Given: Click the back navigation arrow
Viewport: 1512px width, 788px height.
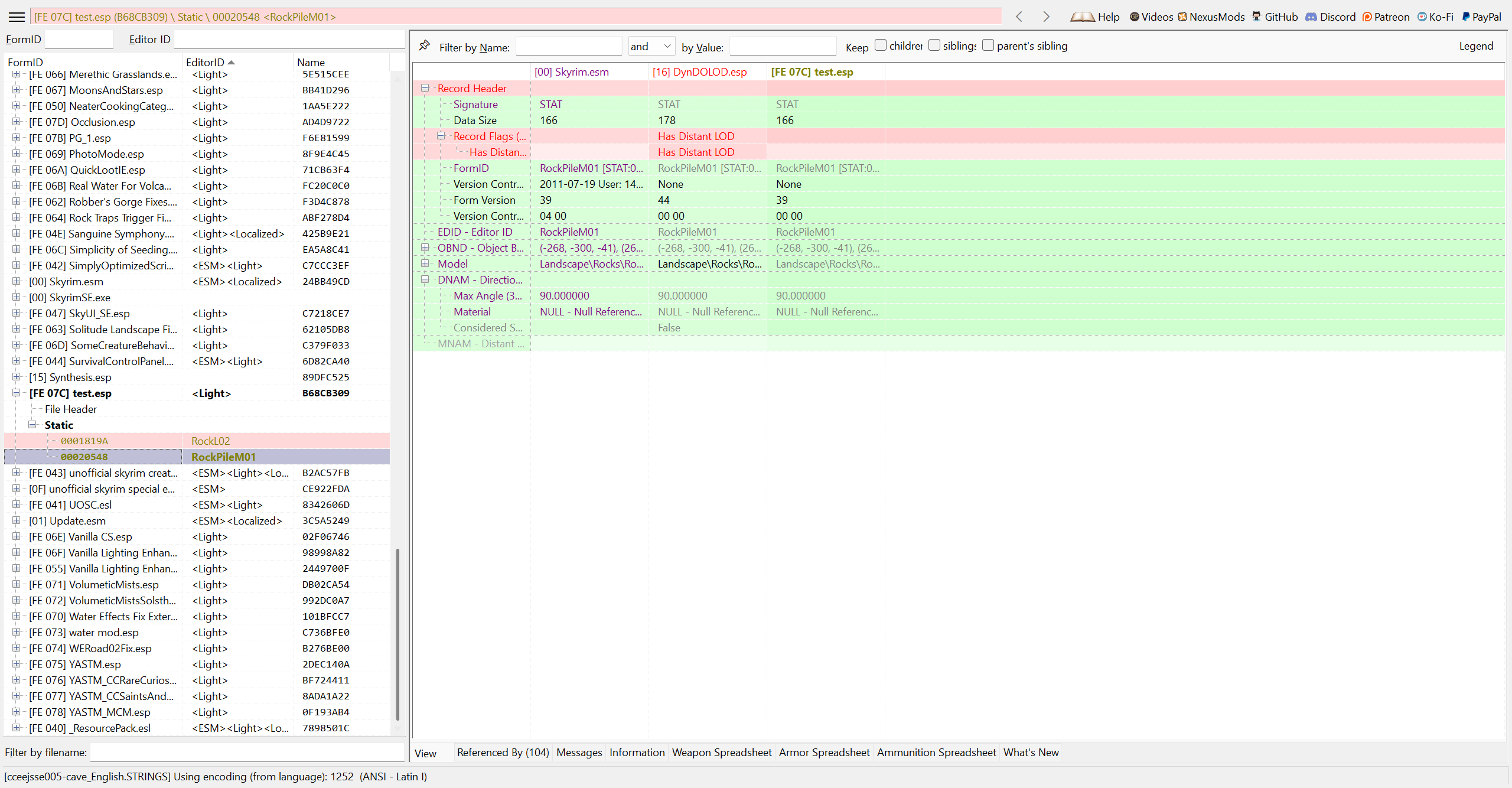Looking at the screenshot, I should coord(1019,17).
